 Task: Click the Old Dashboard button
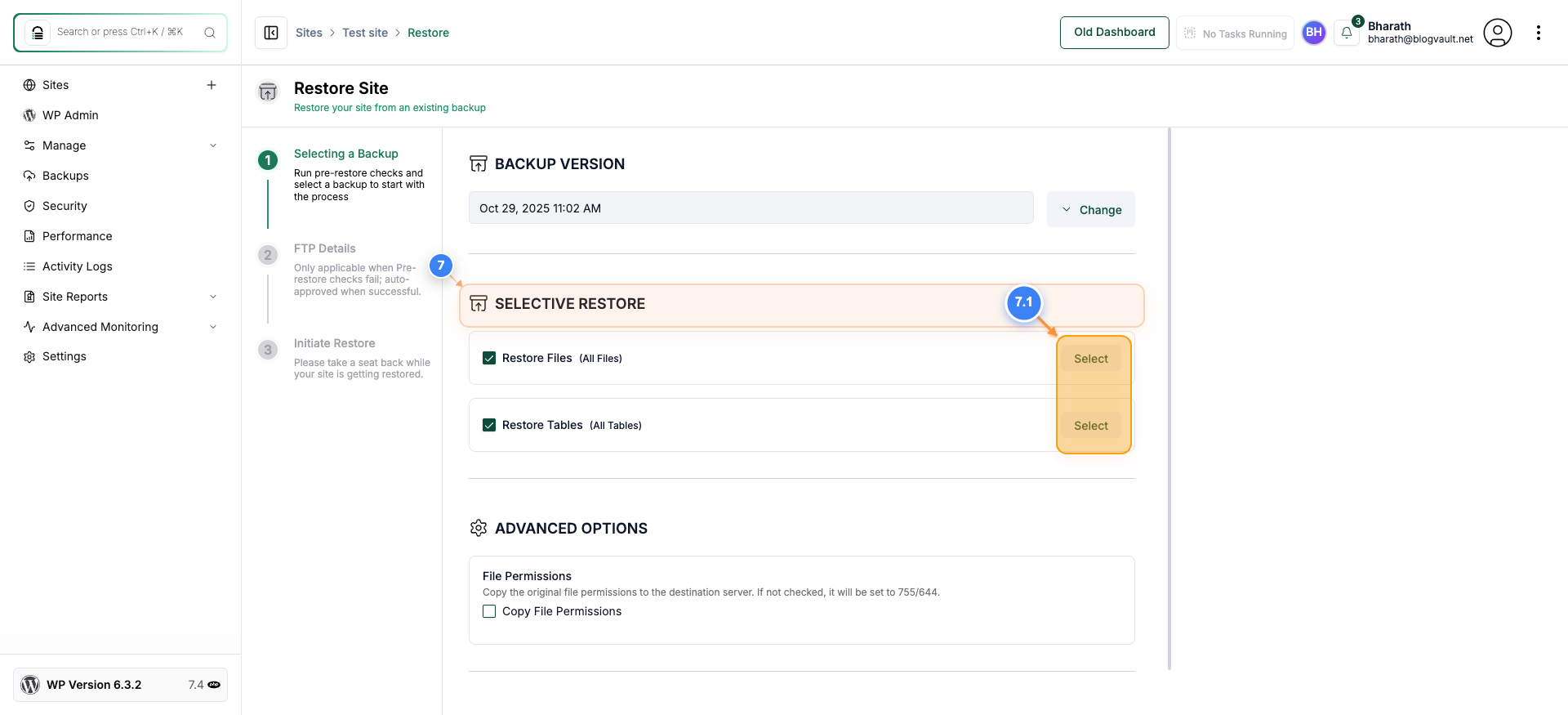[x=1115, y=33]
